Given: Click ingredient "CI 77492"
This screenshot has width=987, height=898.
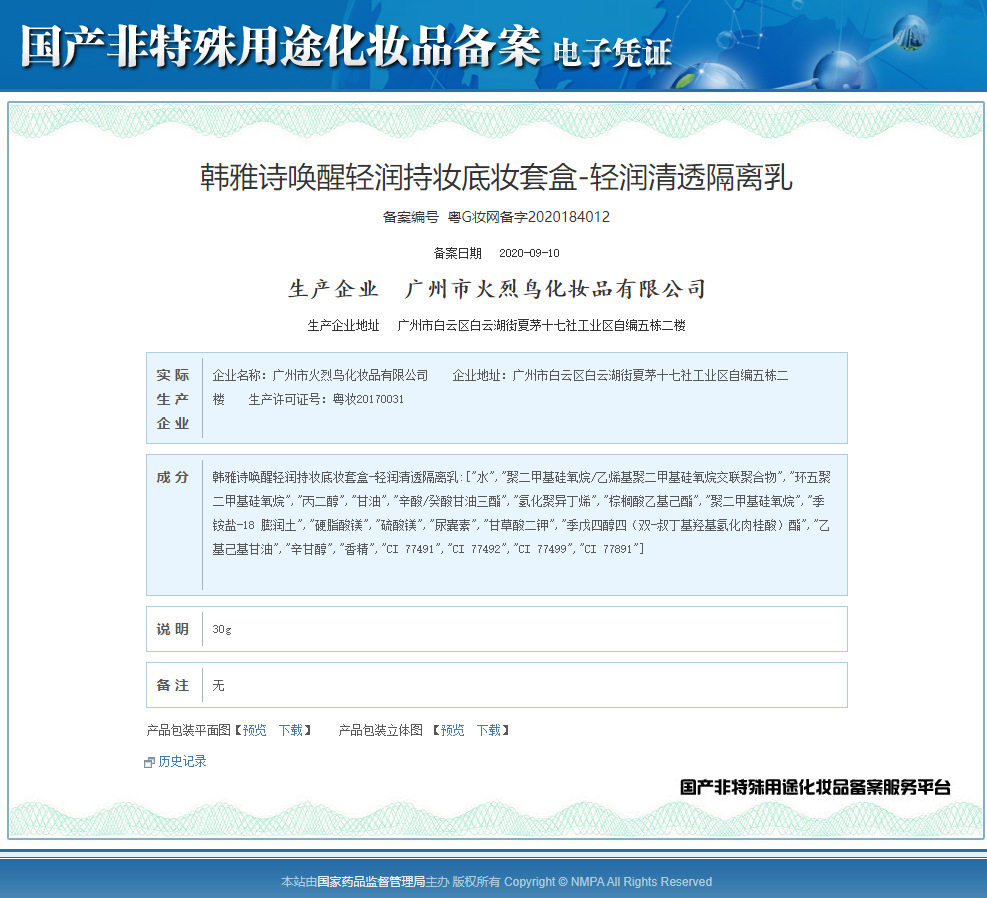Looking at the screenshot, I should (x=478, y=549).
